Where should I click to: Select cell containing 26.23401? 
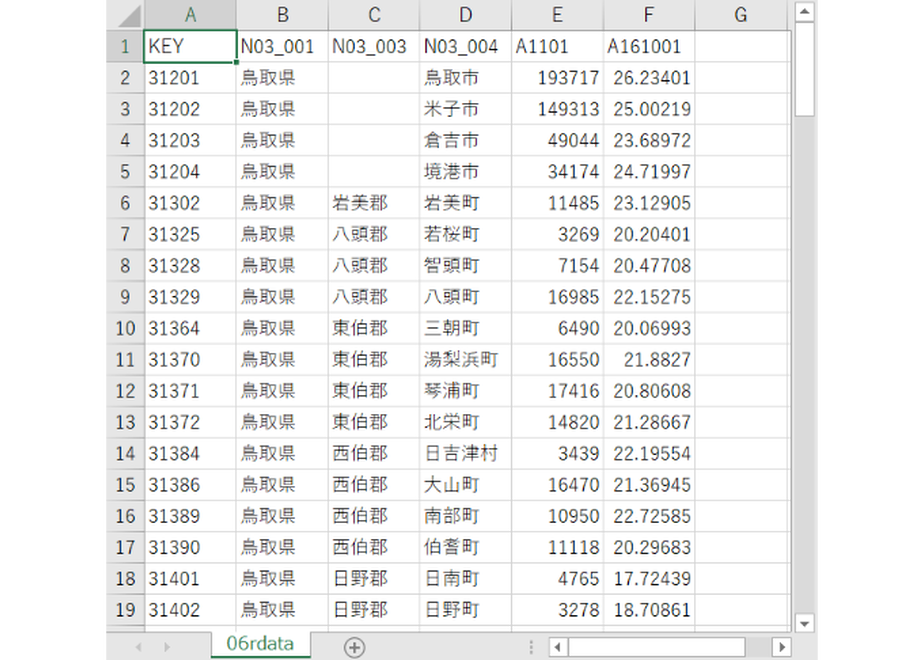(649, 78)
